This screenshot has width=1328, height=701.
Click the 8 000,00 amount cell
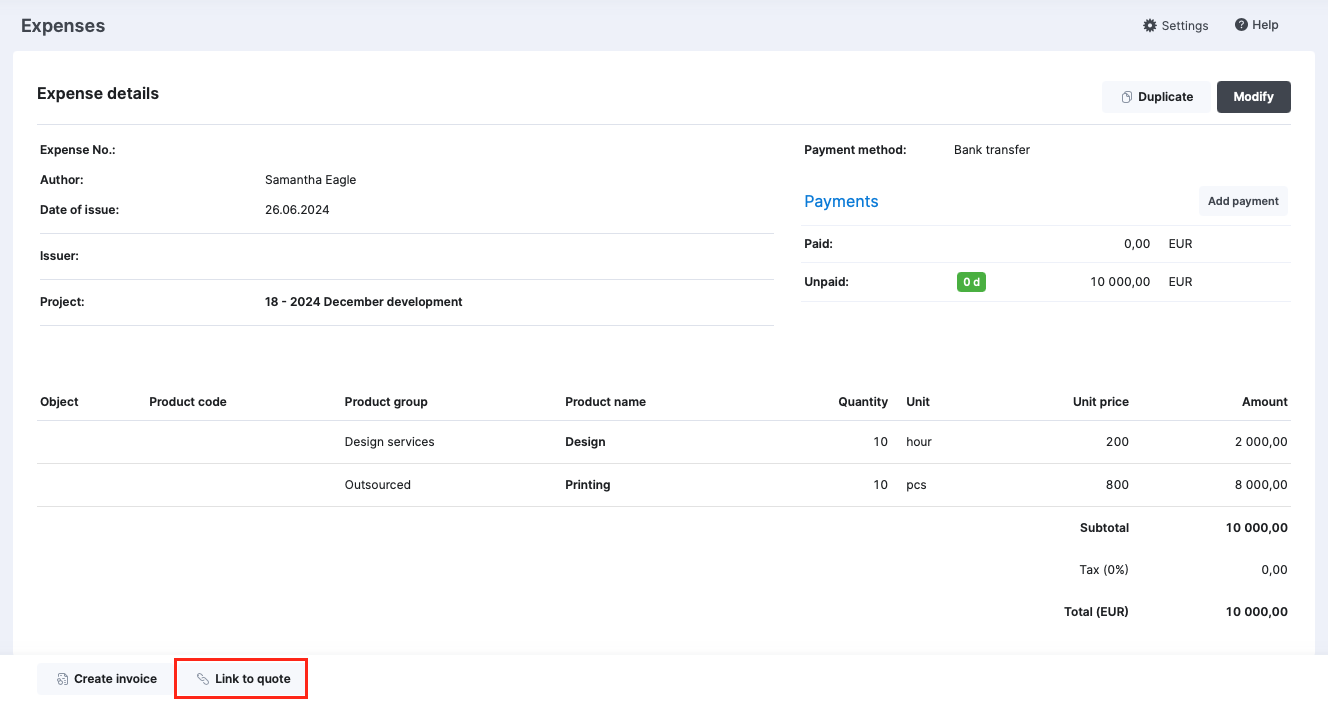coord(1261,485)
